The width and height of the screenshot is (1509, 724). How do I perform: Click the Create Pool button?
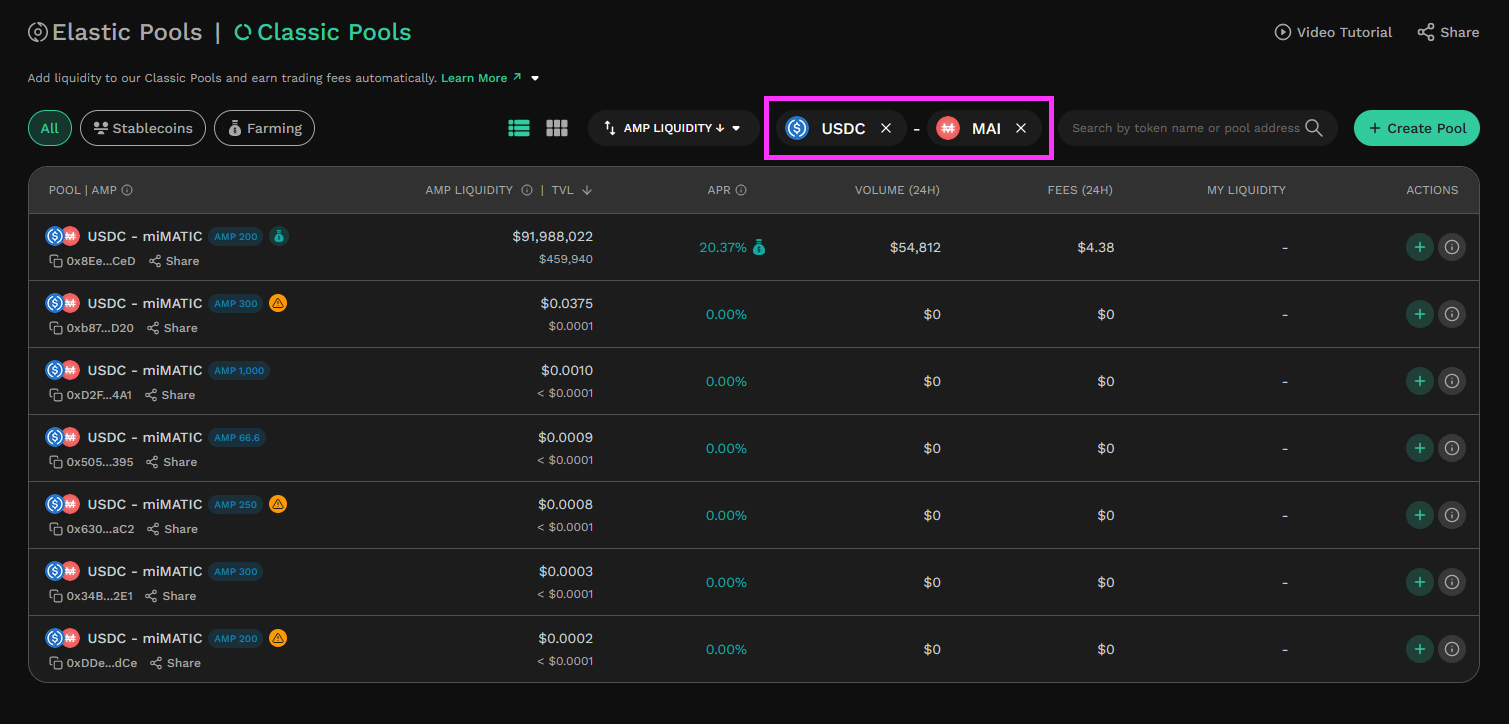tap(1417, 128)
